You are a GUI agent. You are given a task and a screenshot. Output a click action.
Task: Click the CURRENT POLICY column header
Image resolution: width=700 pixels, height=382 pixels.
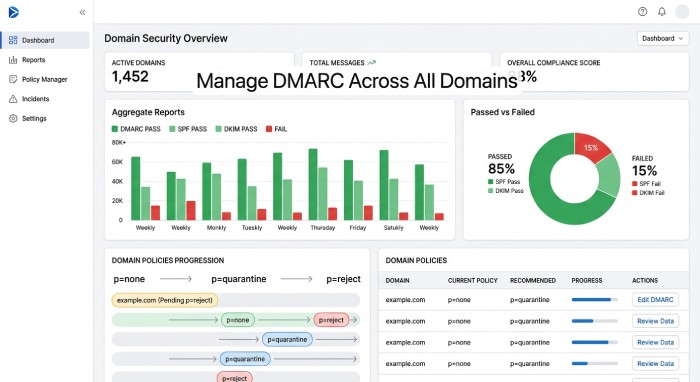[x=472, y=281]
